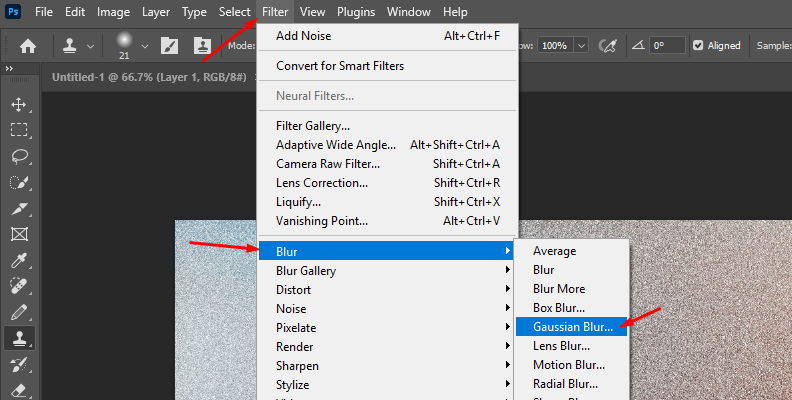Screen dimensions: 792x400
Task: Select the Clone Stamp tool in toolbar
Action: tap(19, 338)
